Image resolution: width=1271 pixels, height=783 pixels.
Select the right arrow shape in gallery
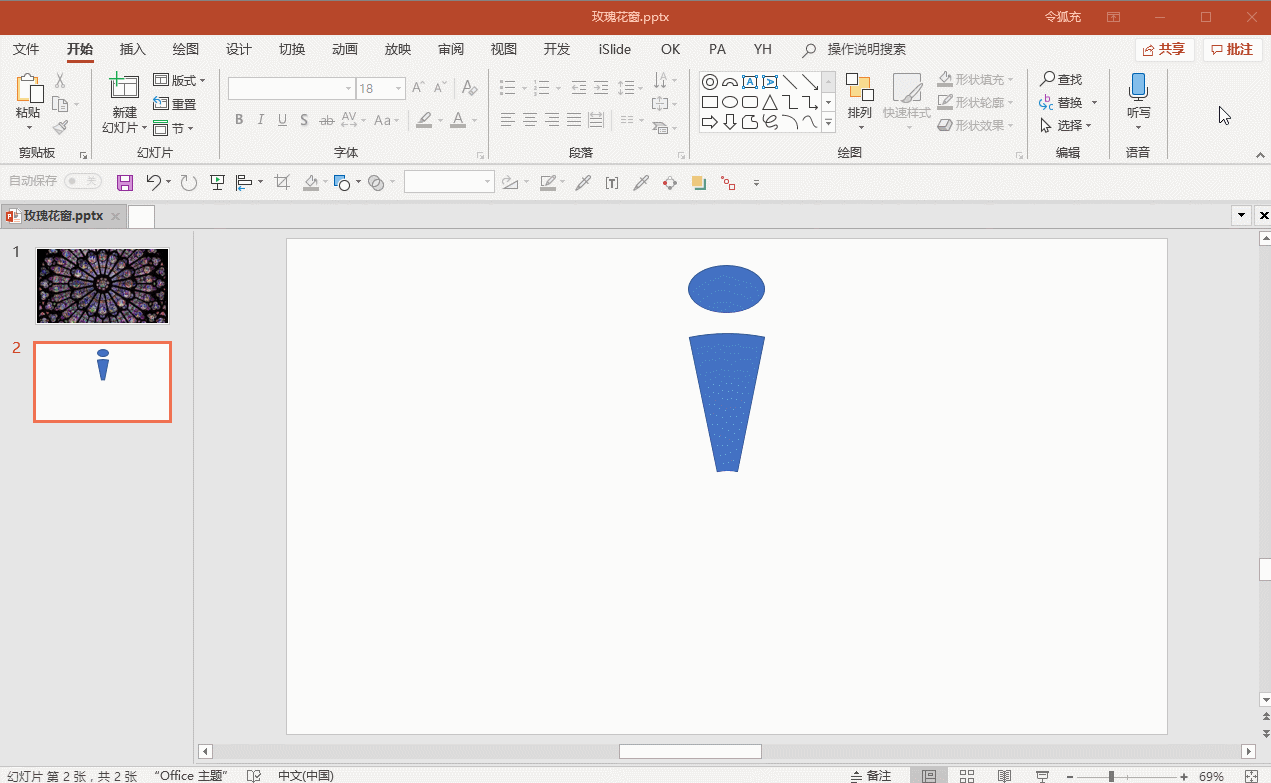[x=710, y=122]
